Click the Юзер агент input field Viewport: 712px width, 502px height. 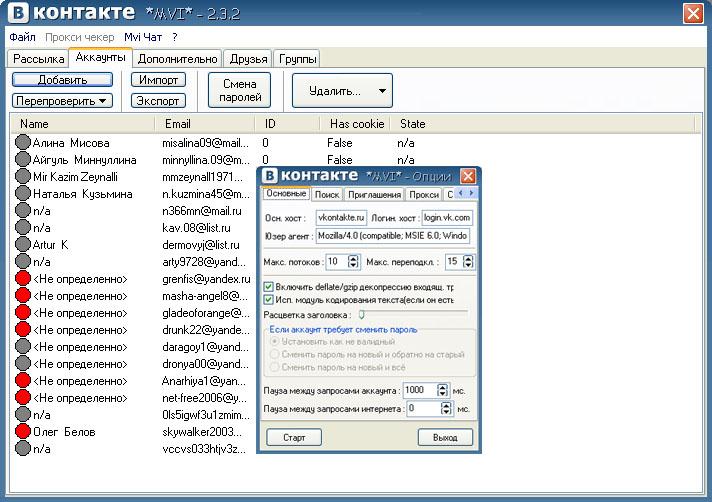tap(393, 236)
